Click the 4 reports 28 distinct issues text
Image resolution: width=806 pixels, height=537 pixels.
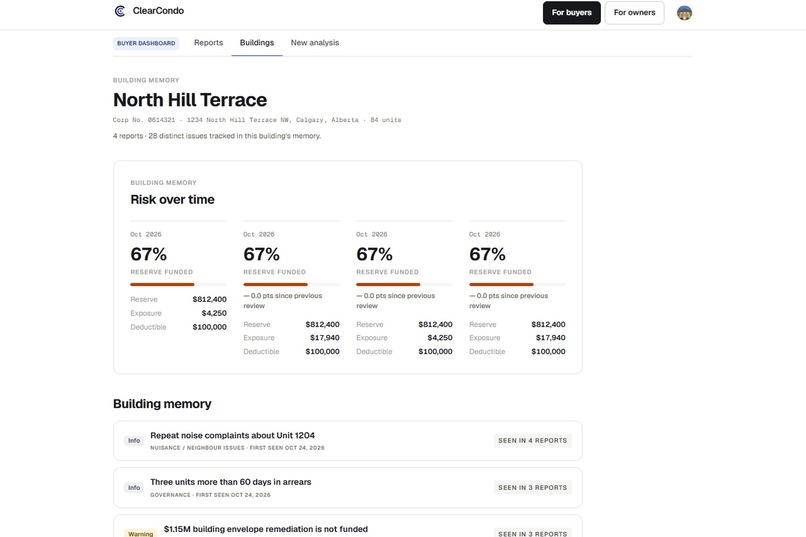(x=217, y=136)
